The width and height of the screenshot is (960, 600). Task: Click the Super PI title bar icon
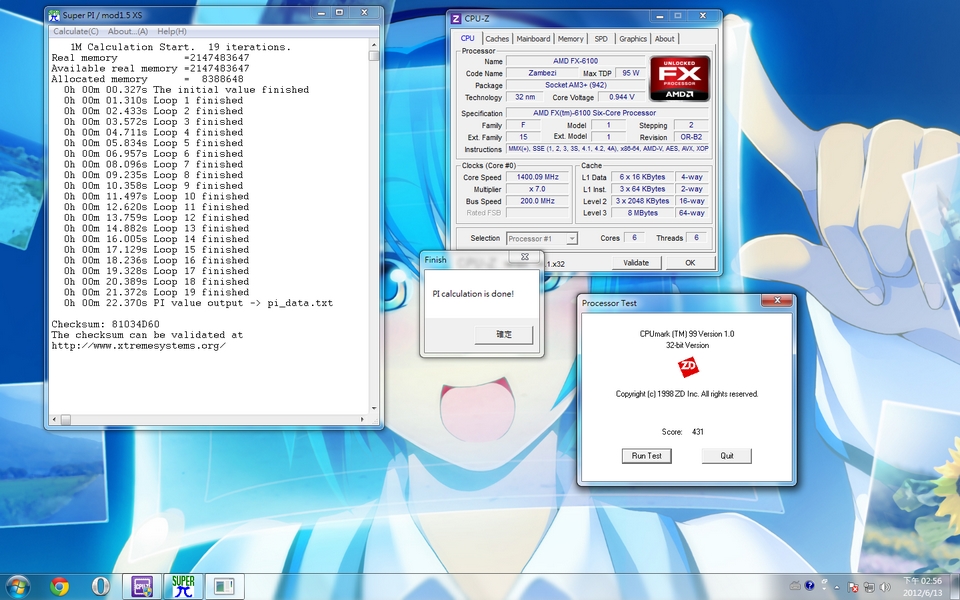tap(54, 14)
